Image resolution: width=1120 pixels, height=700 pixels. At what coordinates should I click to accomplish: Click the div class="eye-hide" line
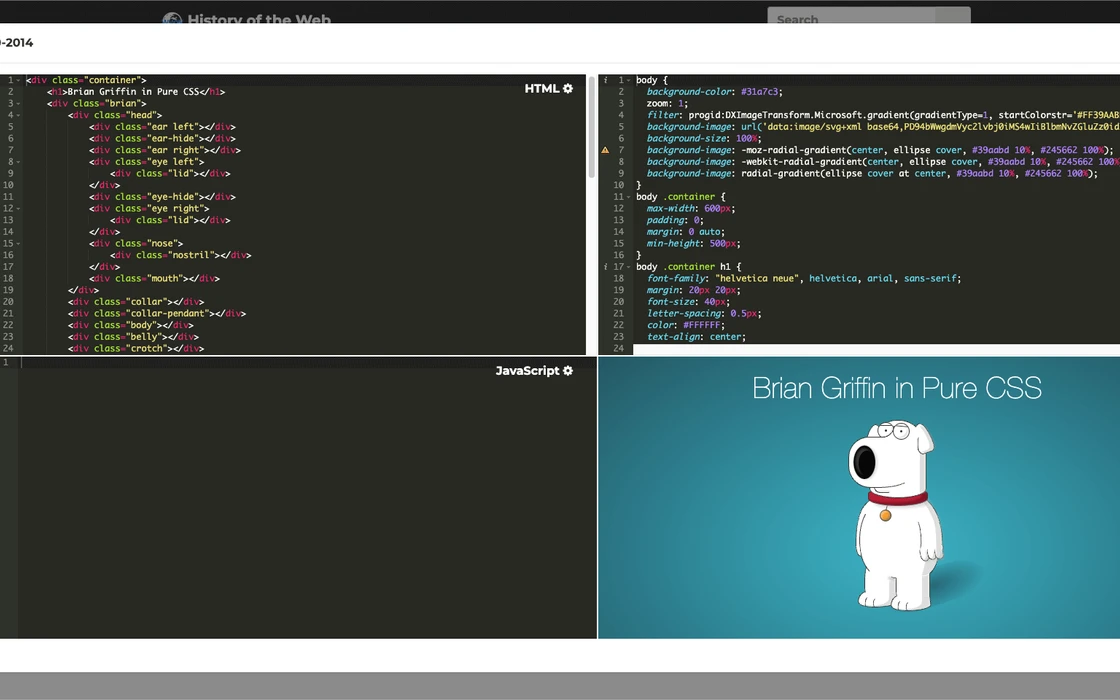(162, 196)
